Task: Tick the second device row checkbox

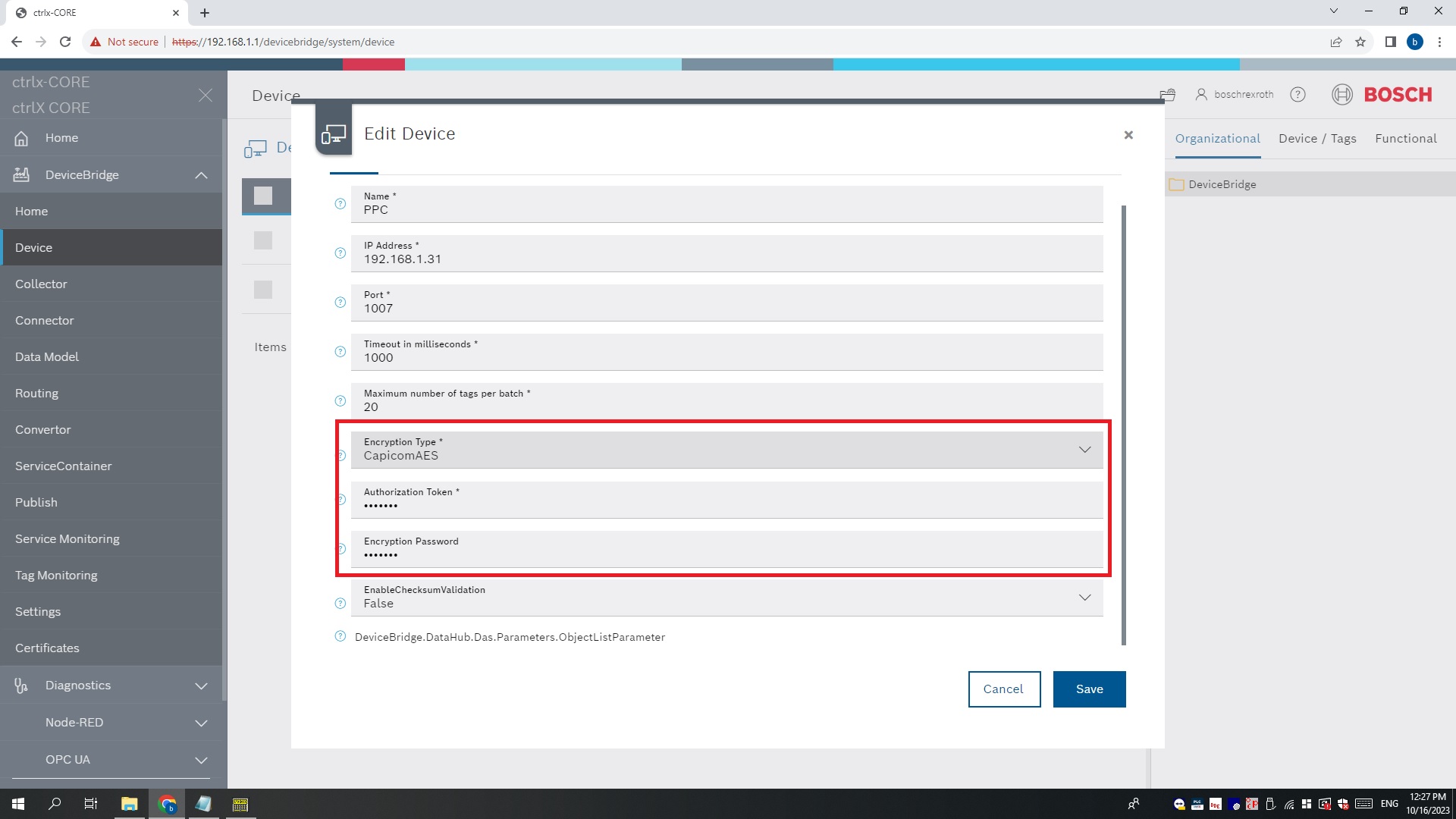Action: click(x=263, y=241)
